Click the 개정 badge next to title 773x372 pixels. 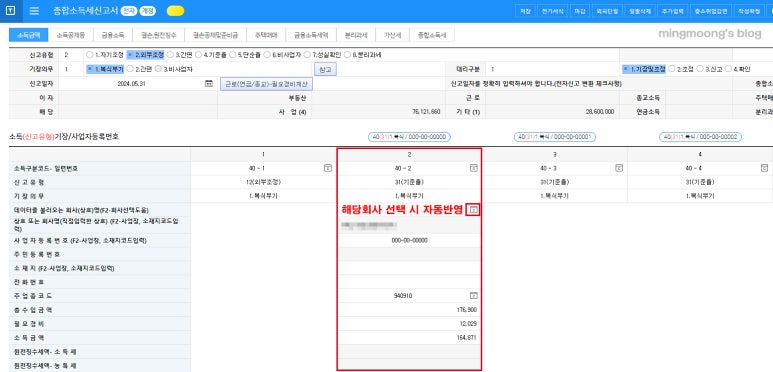[147, 11]
